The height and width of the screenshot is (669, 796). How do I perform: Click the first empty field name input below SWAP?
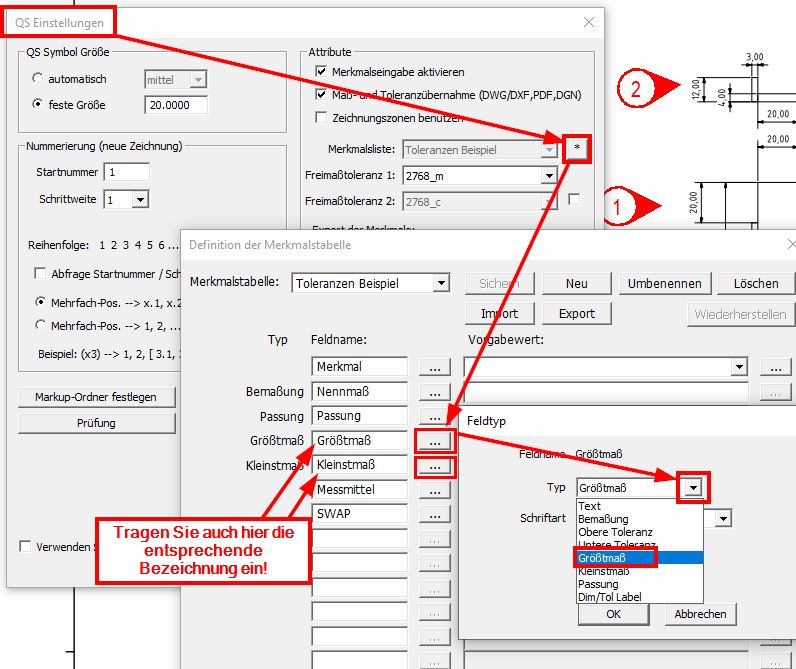point(359,538)
